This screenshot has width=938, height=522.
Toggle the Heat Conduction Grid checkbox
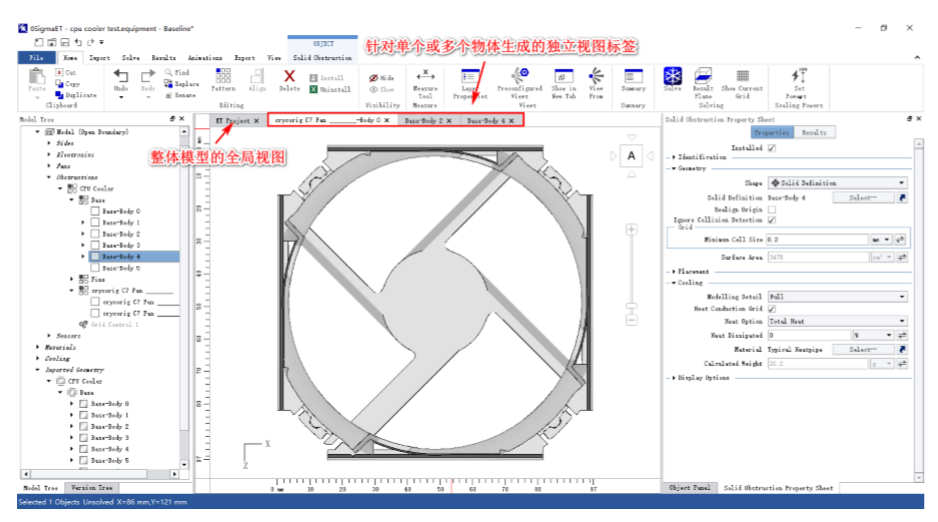pyautogui.click(x=771, y=309)
